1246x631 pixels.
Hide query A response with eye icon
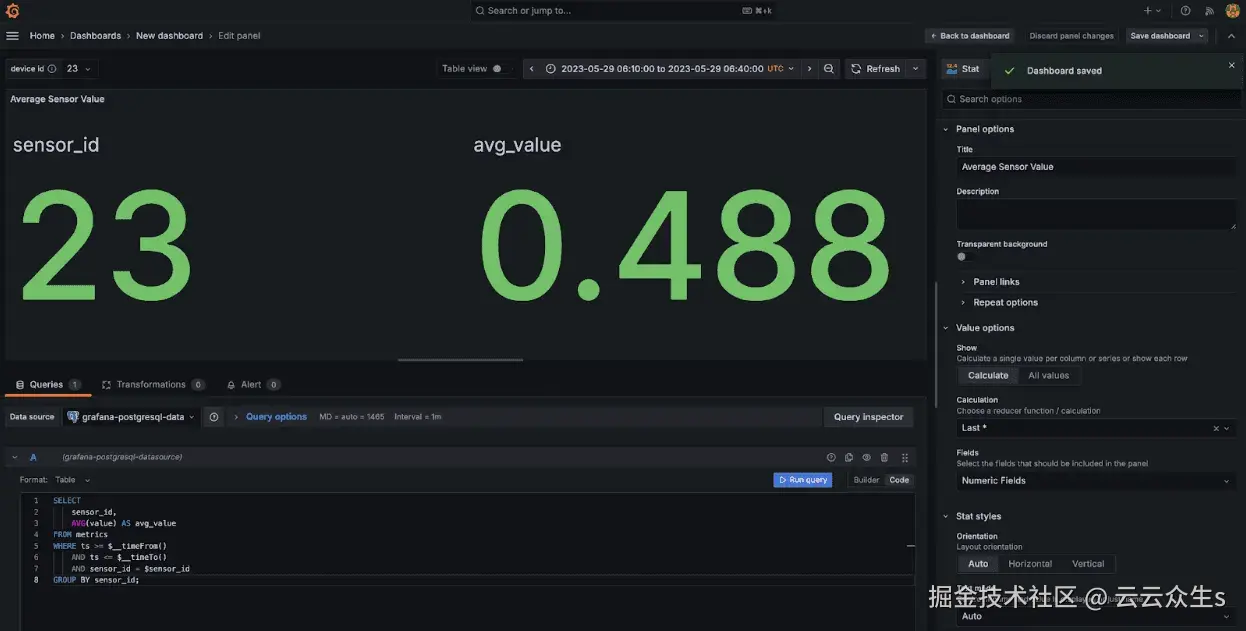(867, 457)
